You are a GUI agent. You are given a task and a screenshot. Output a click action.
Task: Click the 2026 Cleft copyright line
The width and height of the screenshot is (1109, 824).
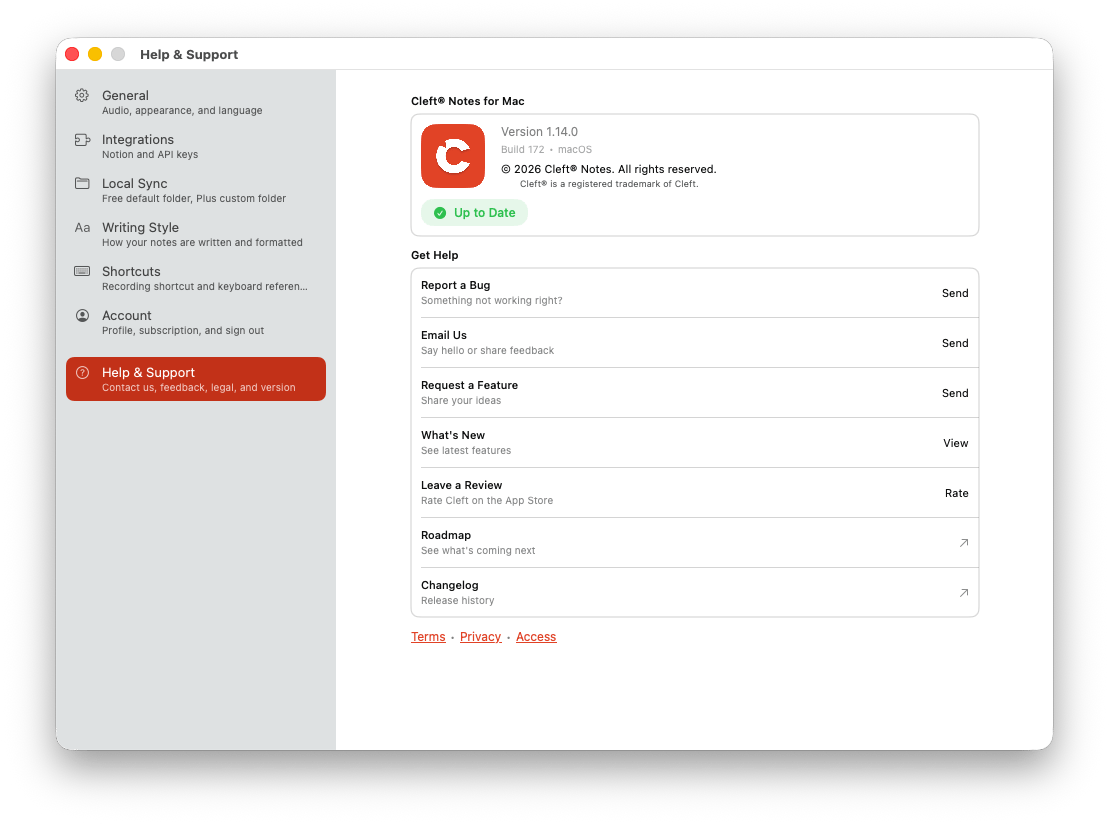[608, 169]
